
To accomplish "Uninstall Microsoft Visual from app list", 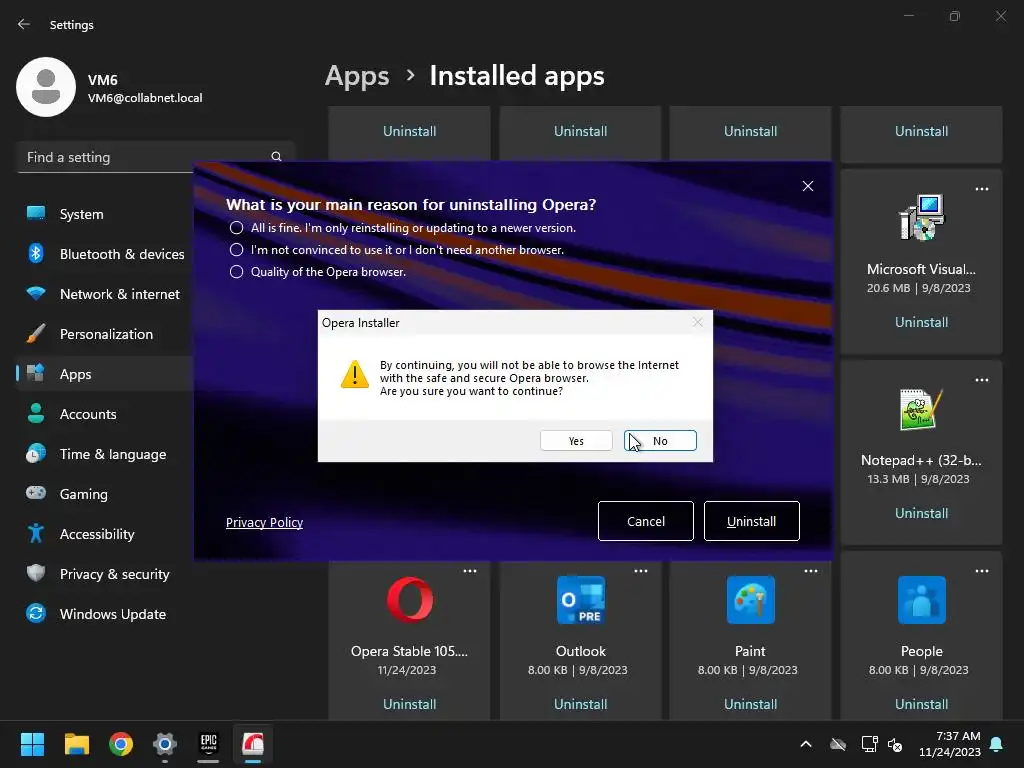I will 921,322.
